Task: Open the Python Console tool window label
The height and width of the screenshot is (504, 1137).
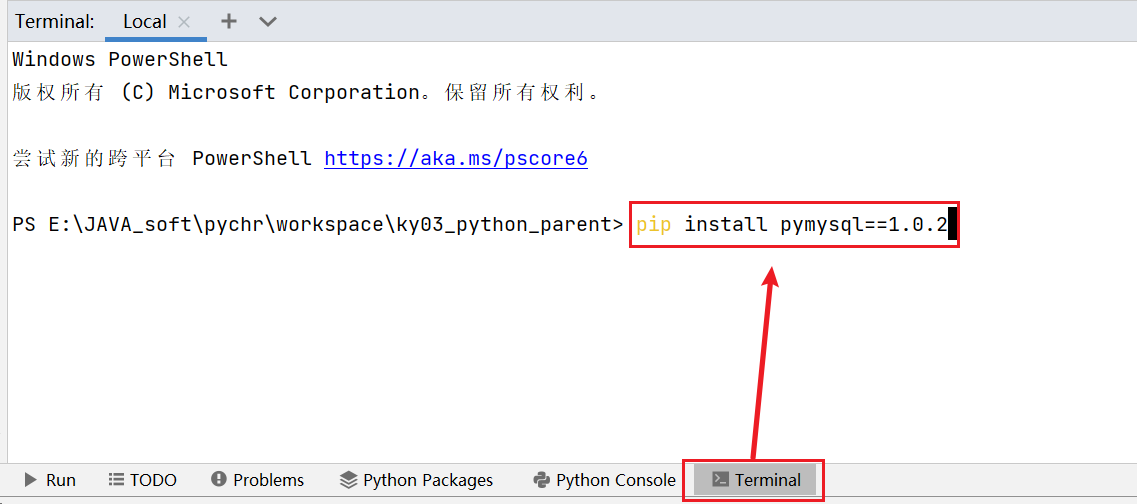Action: pyautogui.click(x=616, y=480)
